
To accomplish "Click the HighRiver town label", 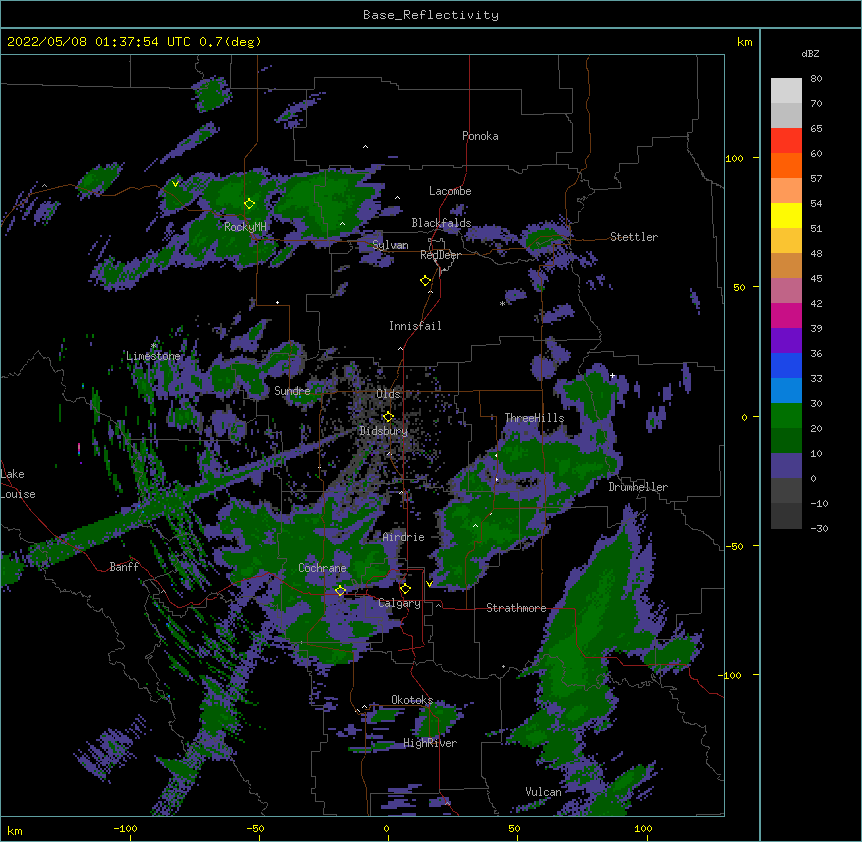I will [x=430, y=743].
